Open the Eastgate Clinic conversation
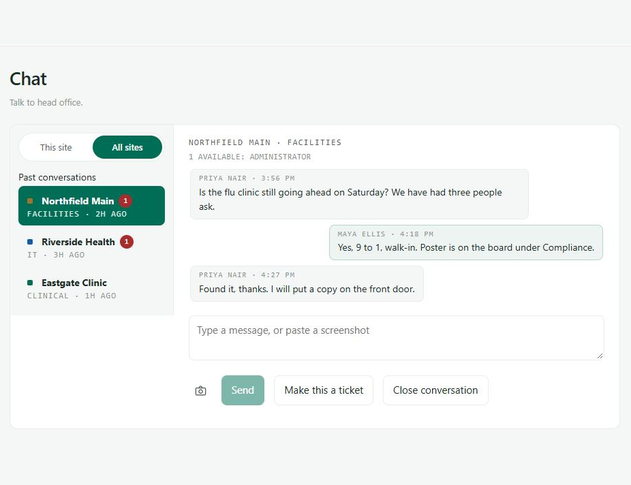The width and height of the screenshot is (631, 485). point(91,288)
